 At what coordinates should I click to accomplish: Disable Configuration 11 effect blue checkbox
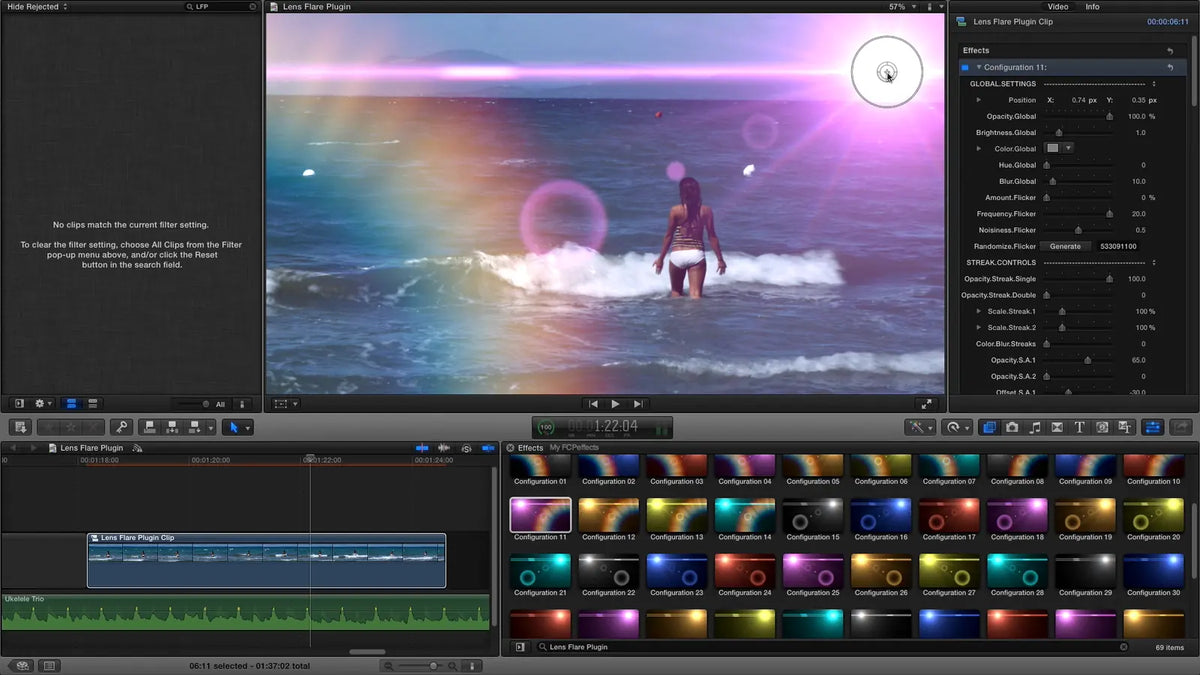[x=965, y=67]
